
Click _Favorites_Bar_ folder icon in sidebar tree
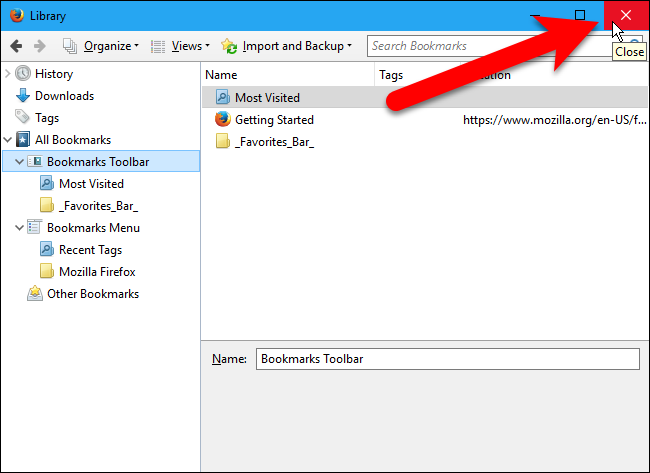click(46, 205)
